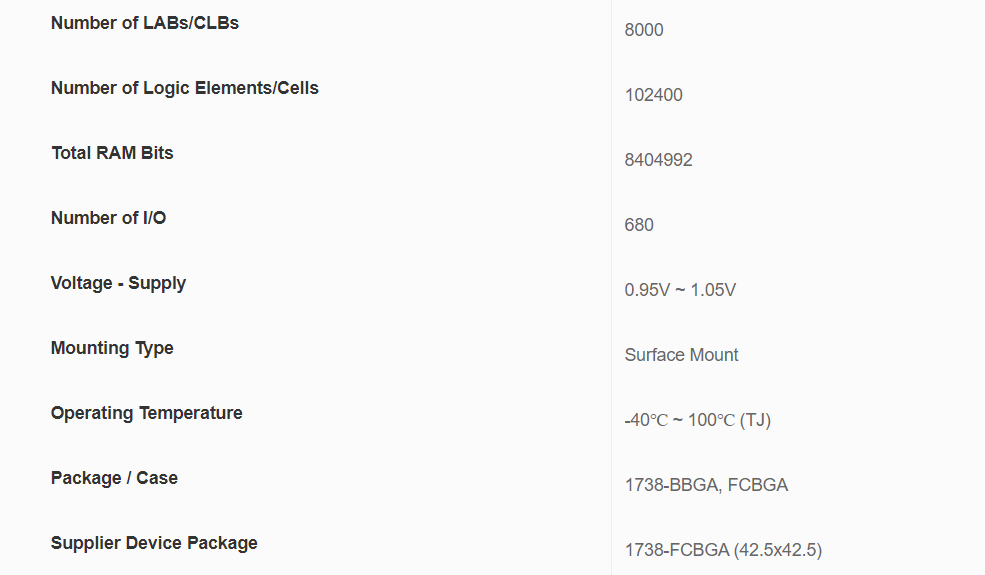
Task: Select the '1738-FCBGA (42.5x42.5)' value
Action: (x=723, y=550)
